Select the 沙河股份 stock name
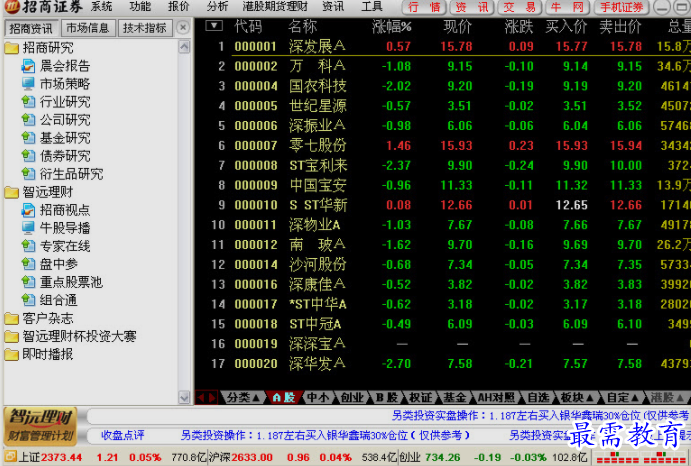This screenshot has height=466, width=691. [x=318, y=265]
